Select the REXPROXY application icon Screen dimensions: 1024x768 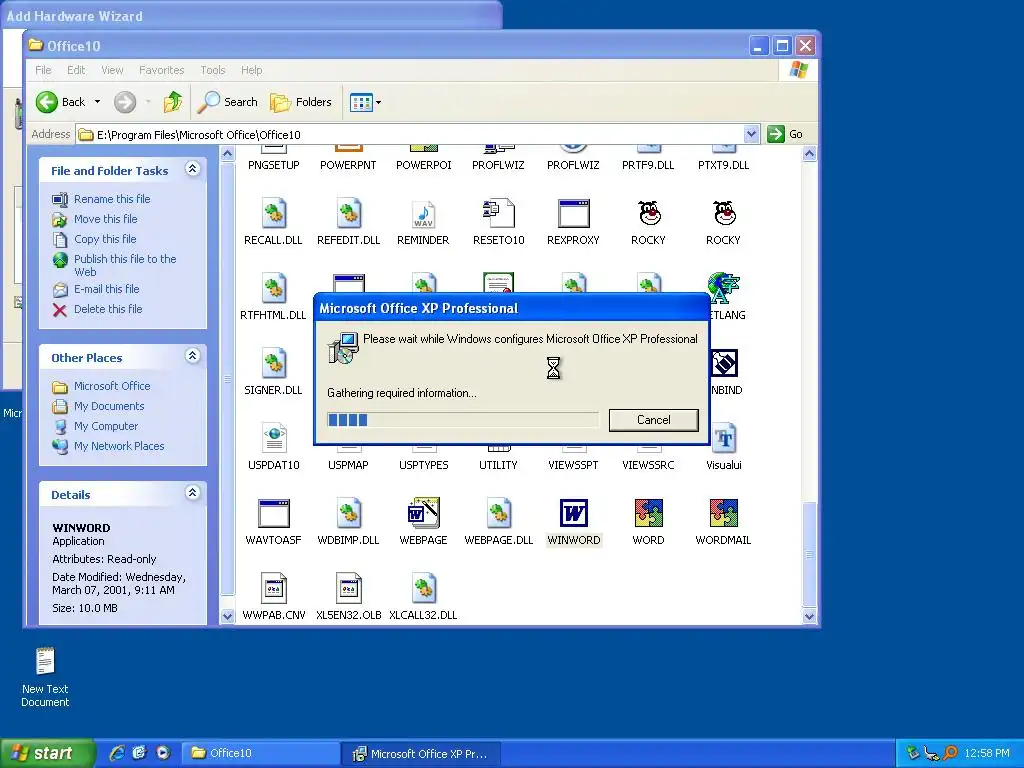pyautogui.click(x=573, y=213)
